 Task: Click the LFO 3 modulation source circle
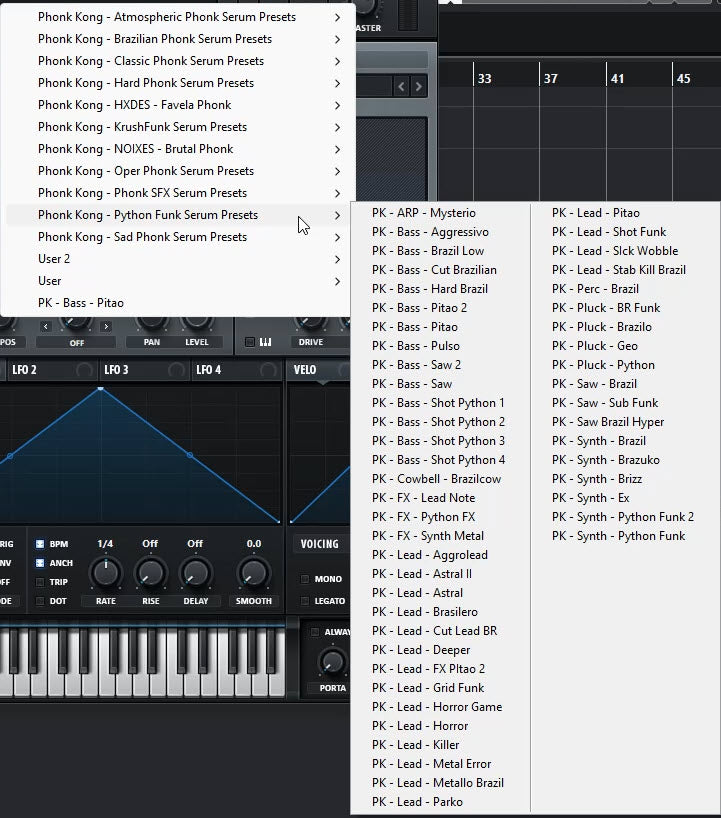[x=176, y=370]
